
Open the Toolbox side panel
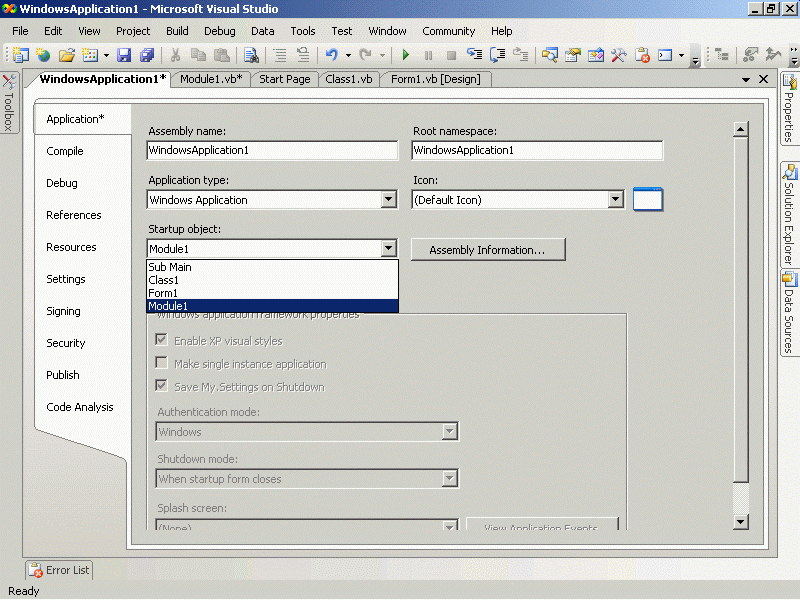tap(8, 103)
